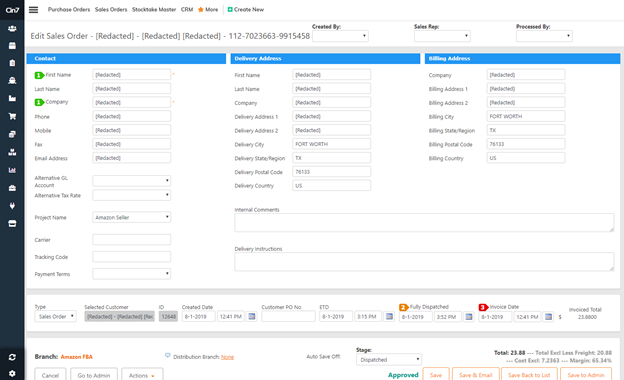Open the clipboard icon in sidebar
Image resolution: width=624 pixels, height=380 pixels.
click(x=12, y=63)
